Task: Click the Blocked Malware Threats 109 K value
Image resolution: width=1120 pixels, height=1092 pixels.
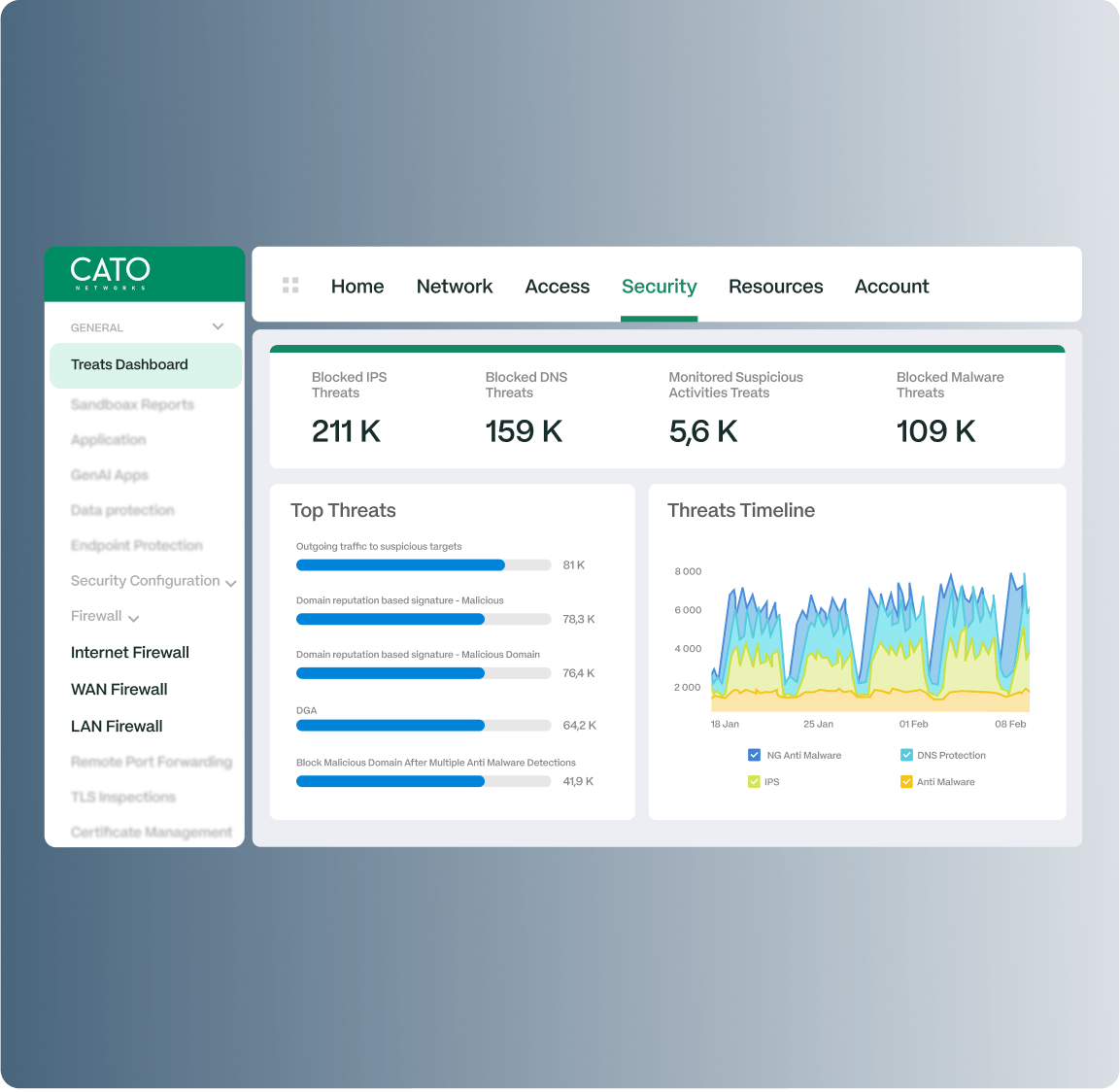Action: 935,431
